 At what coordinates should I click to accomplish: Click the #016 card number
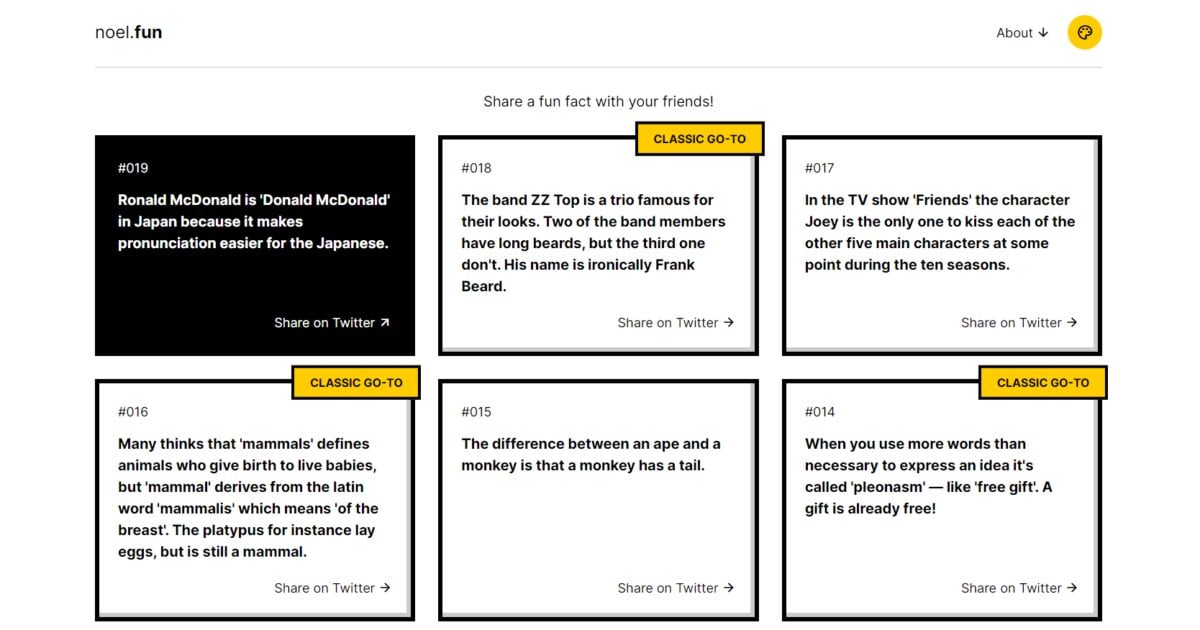click(x=133, y=412)
